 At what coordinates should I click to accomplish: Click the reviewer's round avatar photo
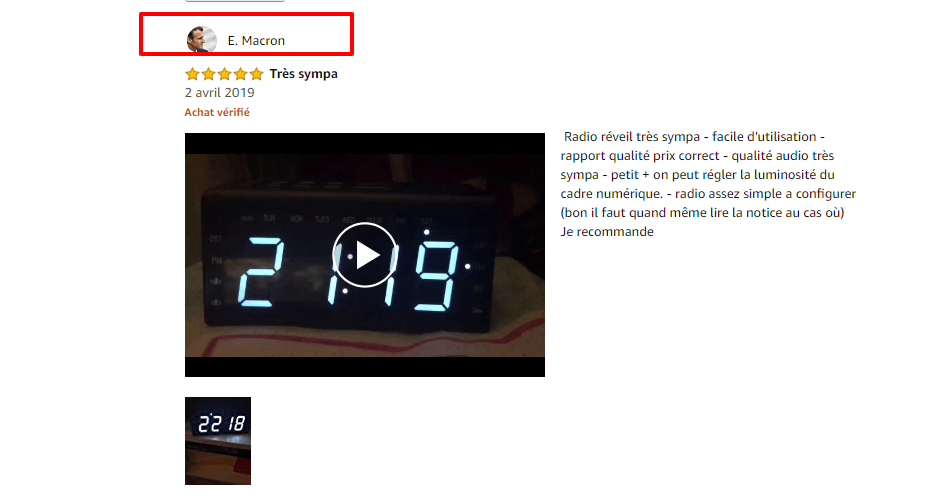pyautogui.click(x=201, y=40)
